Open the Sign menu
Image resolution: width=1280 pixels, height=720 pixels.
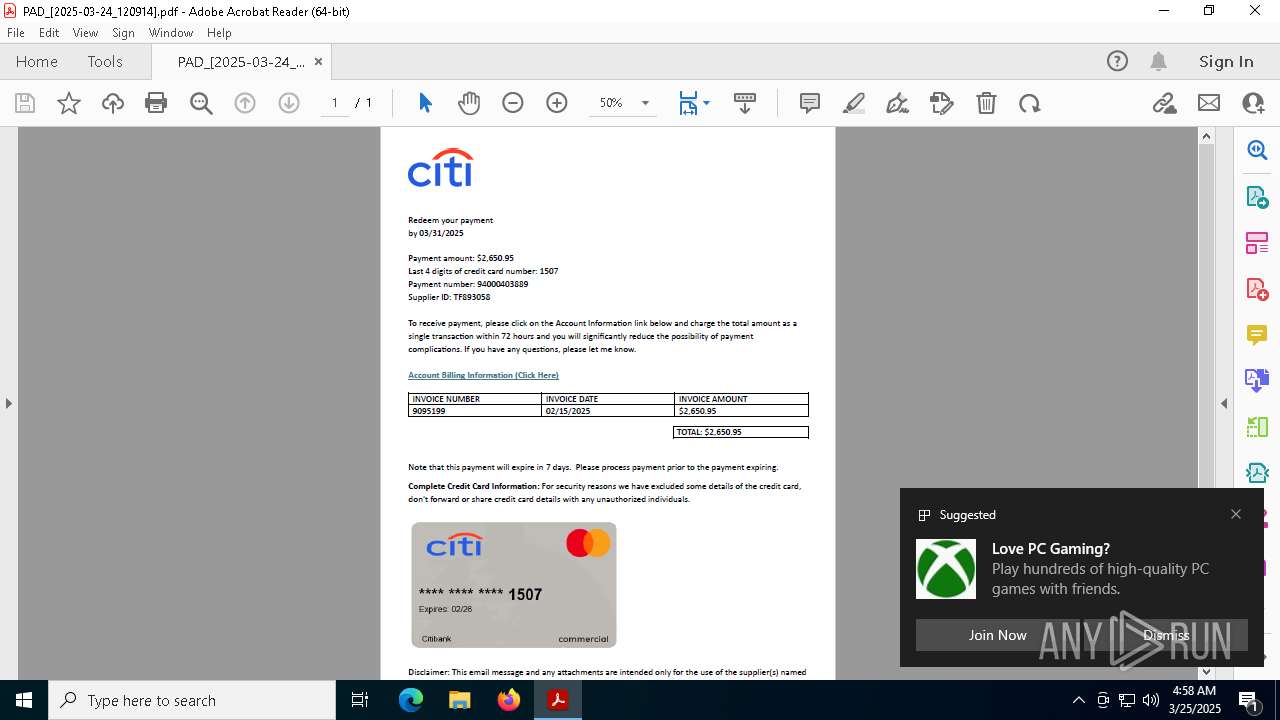(123, 32)
